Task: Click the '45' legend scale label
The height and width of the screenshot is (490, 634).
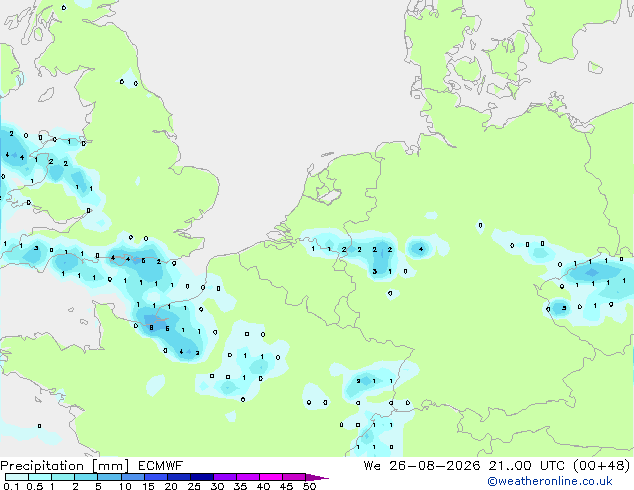Action: 286,486
